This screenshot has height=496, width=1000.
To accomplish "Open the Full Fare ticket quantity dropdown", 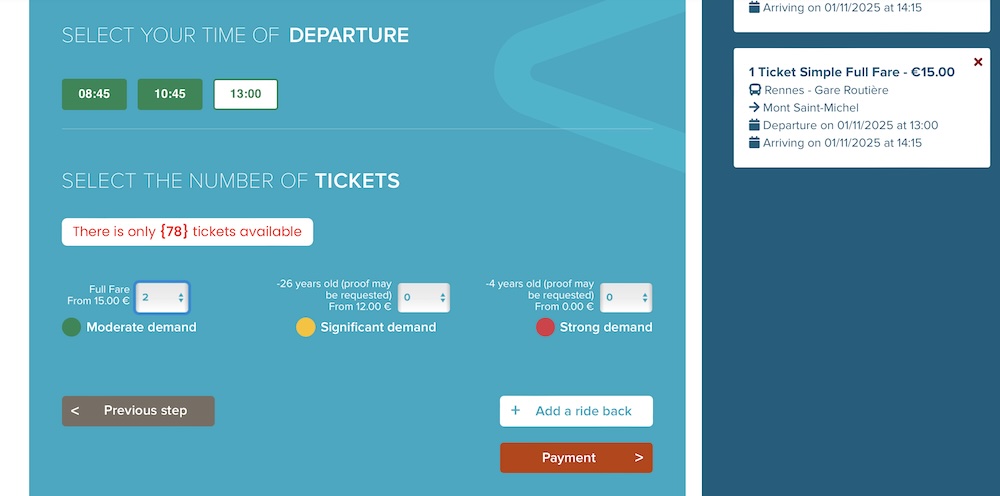I will point(162,298).
